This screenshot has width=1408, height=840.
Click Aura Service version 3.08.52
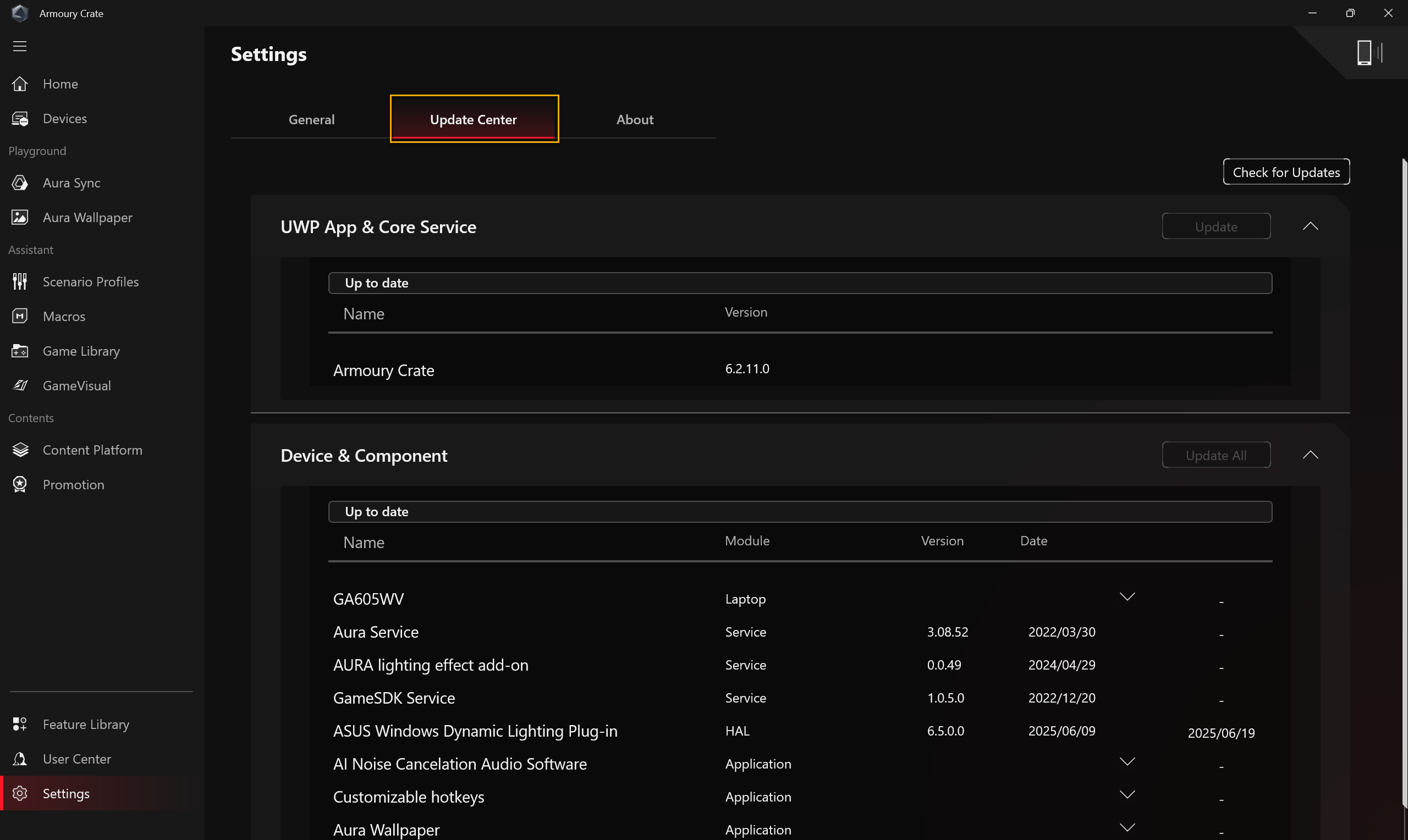(x=947, y=632)
